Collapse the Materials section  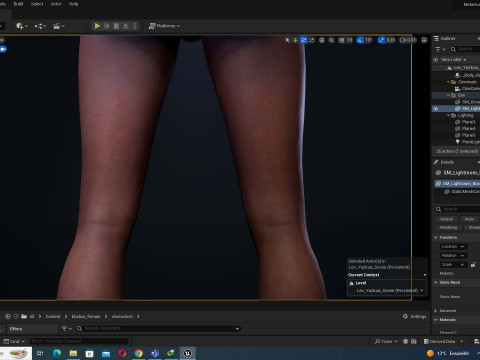[x=435, y=320]
